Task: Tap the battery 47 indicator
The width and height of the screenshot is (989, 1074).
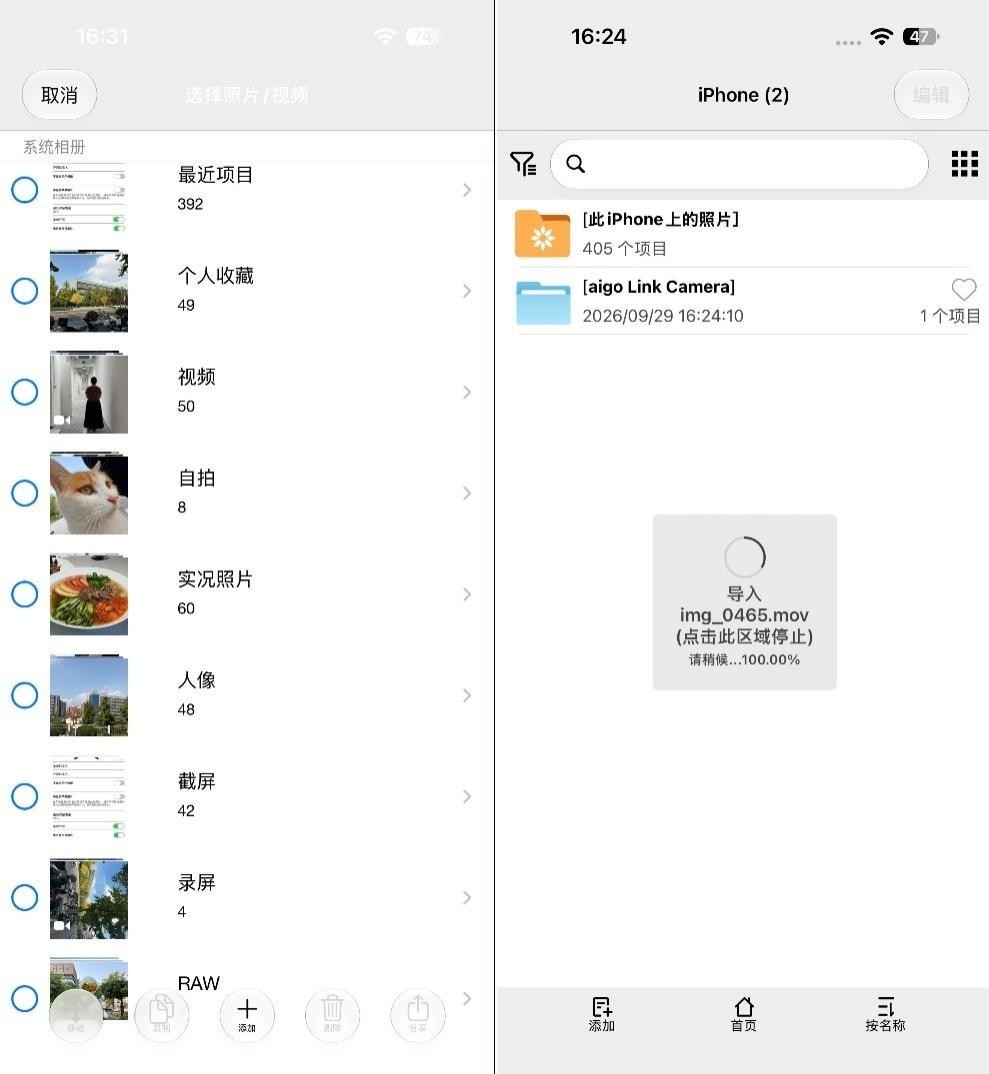Action: click(921, 36)
